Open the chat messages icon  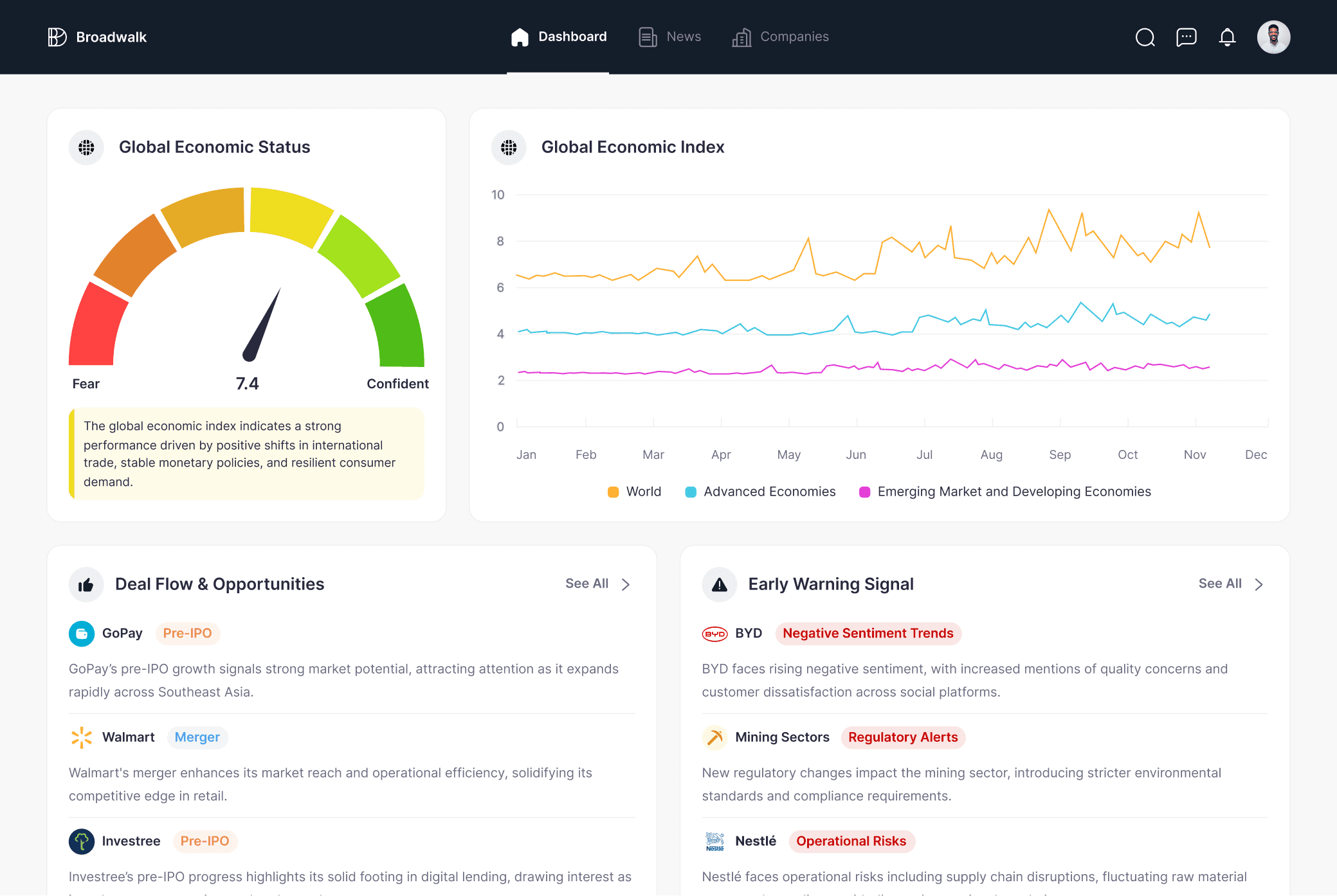[x=1186, y=37]
